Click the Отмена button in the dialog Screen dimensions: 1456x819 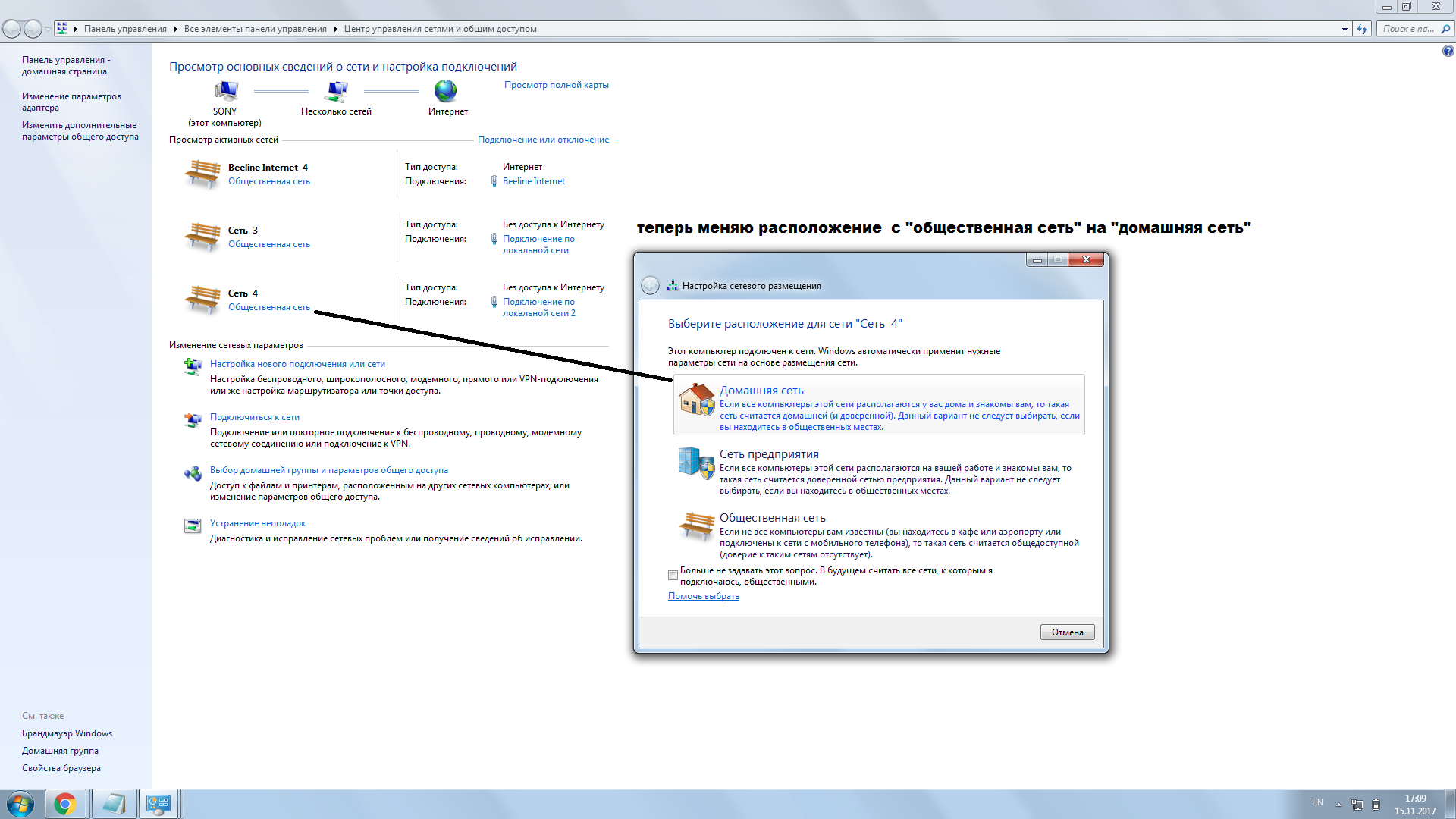[x=1067, y=632]
